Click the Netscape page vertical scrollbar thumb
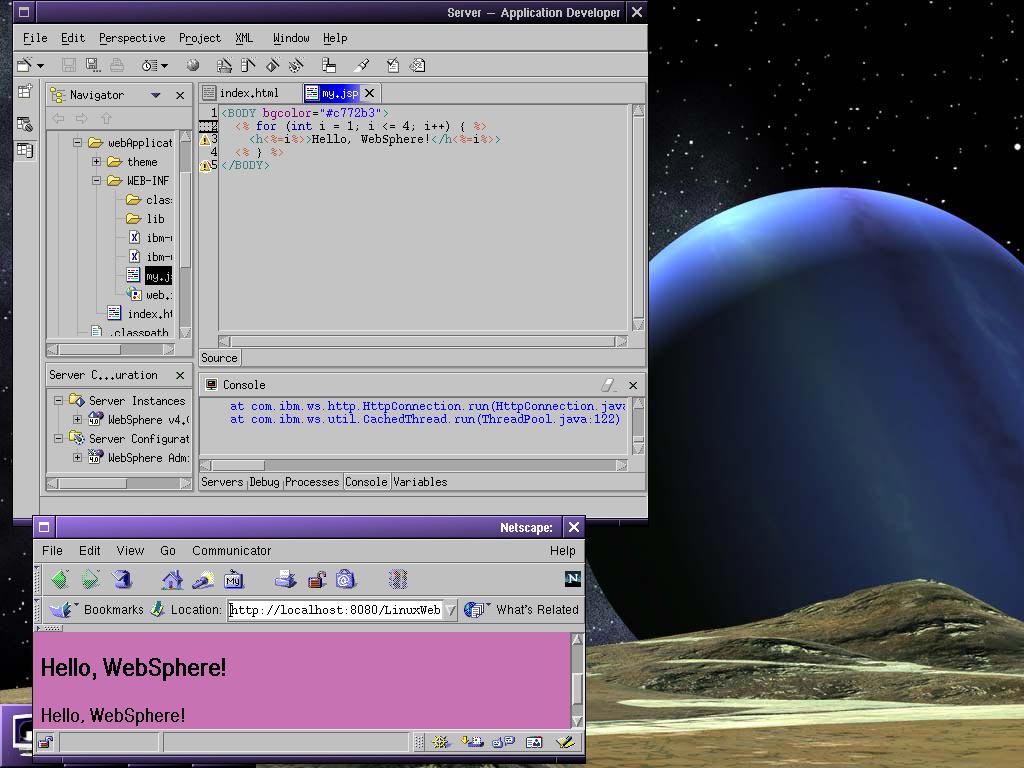 (x=577, y=688)
